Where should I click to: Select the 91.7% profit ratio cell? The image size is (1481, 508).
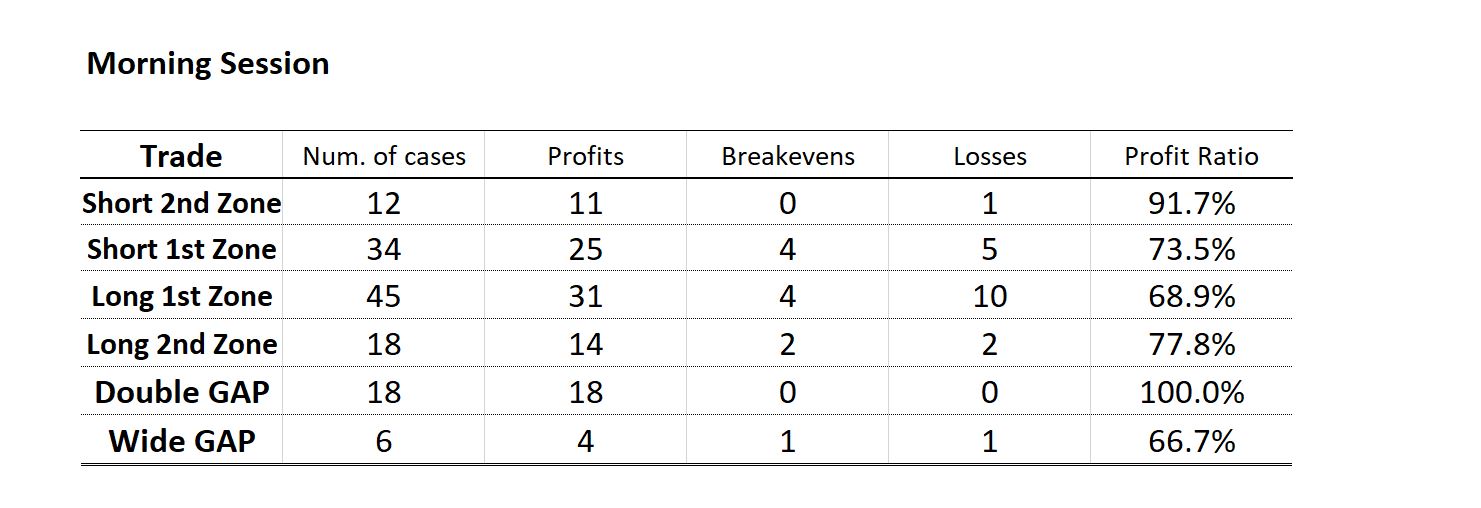coord(1191,203)
